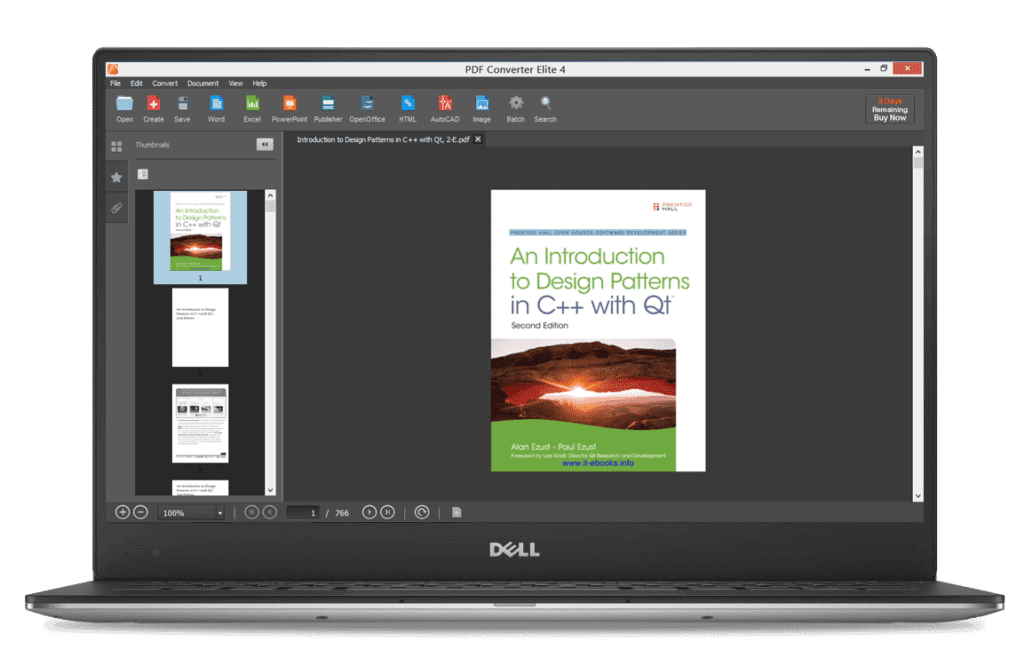Image resolution: width=1024 pixels, height=650 pixels.
Task: Convert to Image using toolbar icon
Action: coord(482,103)
